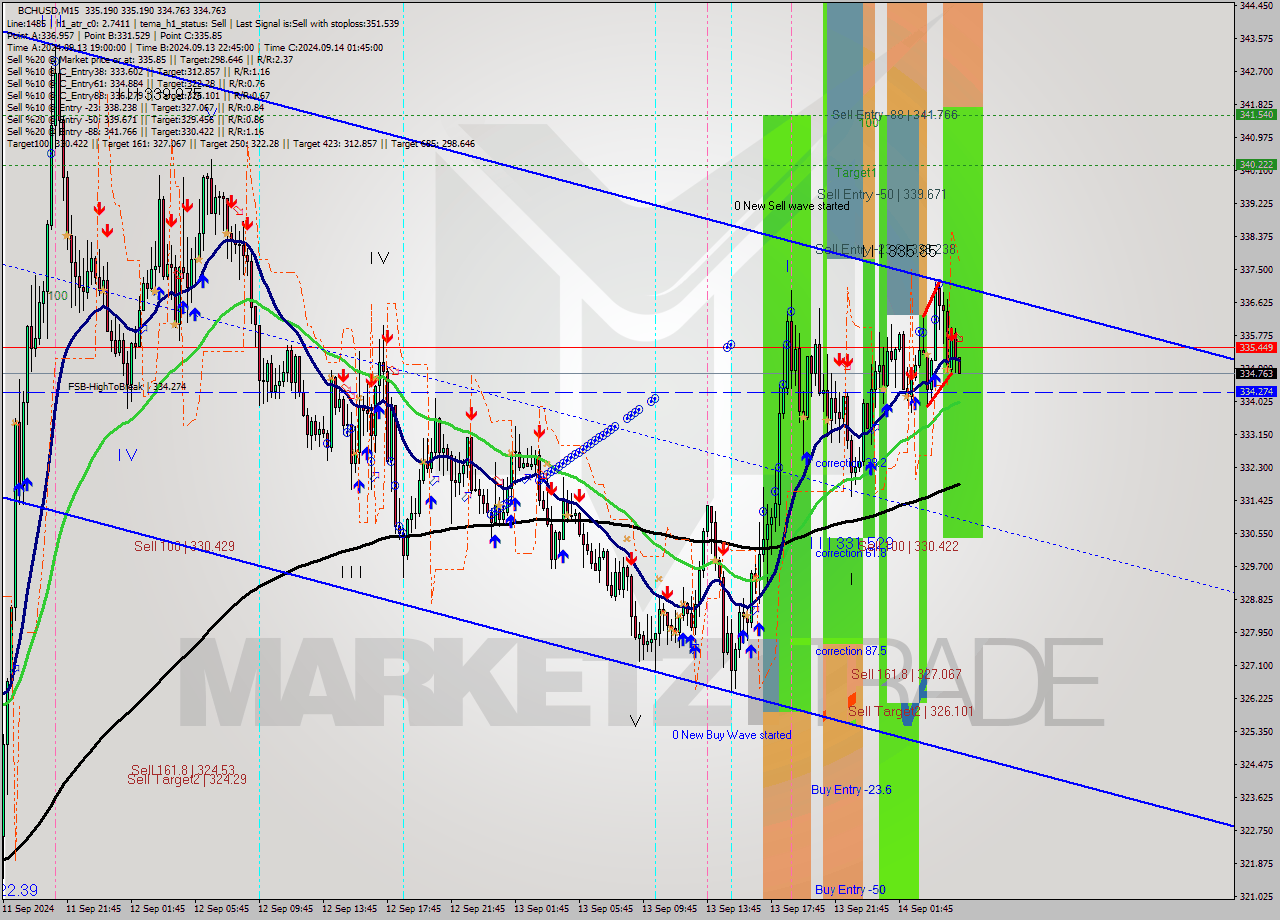Click the 344.450 price axis value
This screenshot has width=1280, height=920.
1255,5
